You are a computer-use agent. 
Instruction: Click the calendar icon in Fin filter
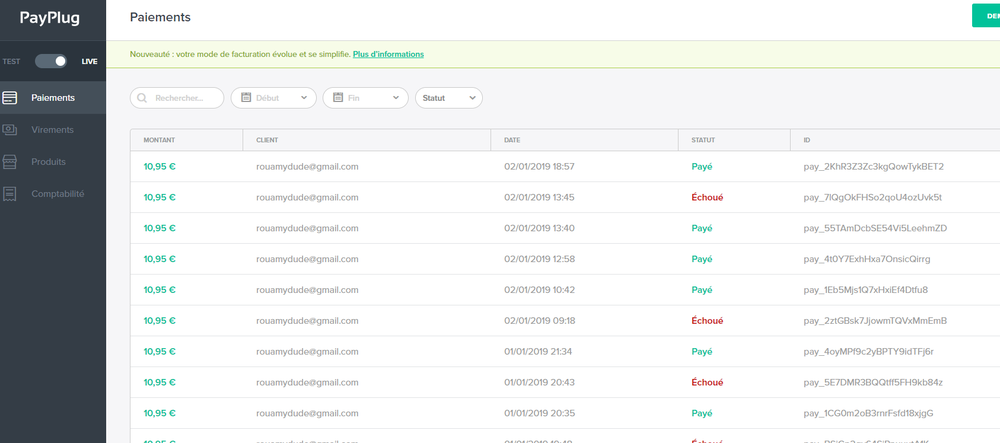[x=337, y=98]
